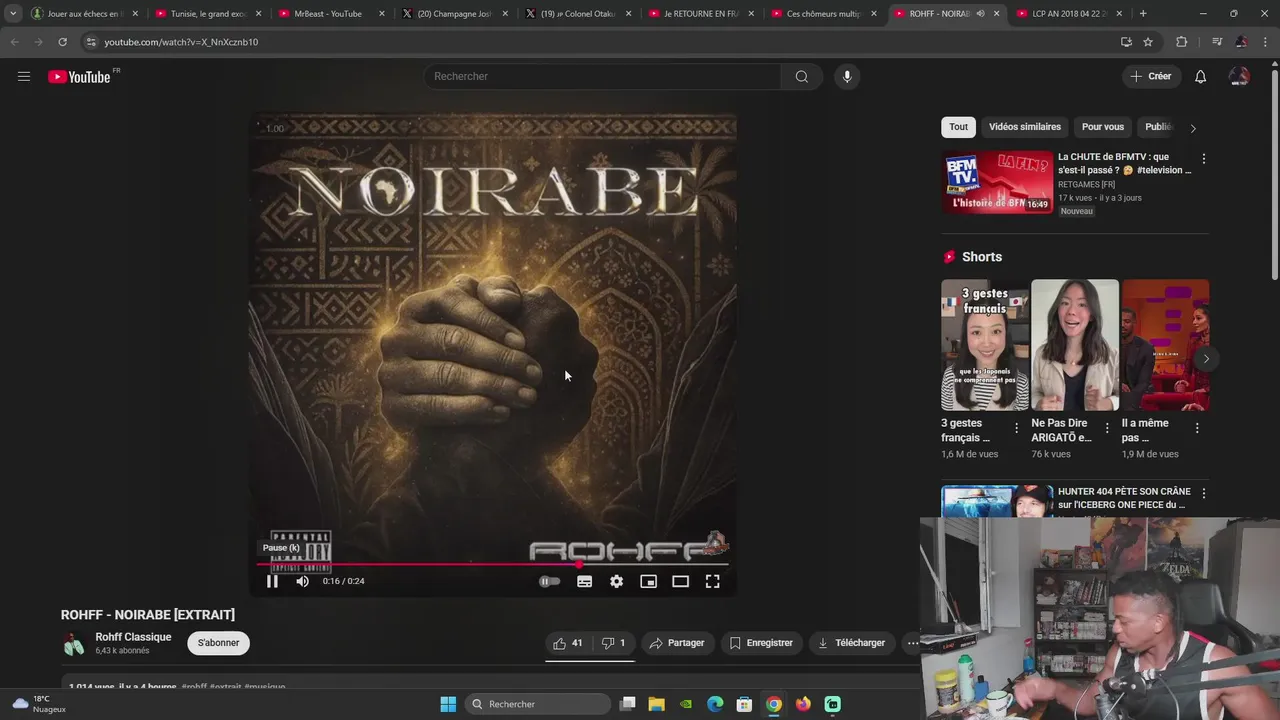1280x720 pixels.
Task: Start voice search with the microphone
Action: tap(847, 76)
